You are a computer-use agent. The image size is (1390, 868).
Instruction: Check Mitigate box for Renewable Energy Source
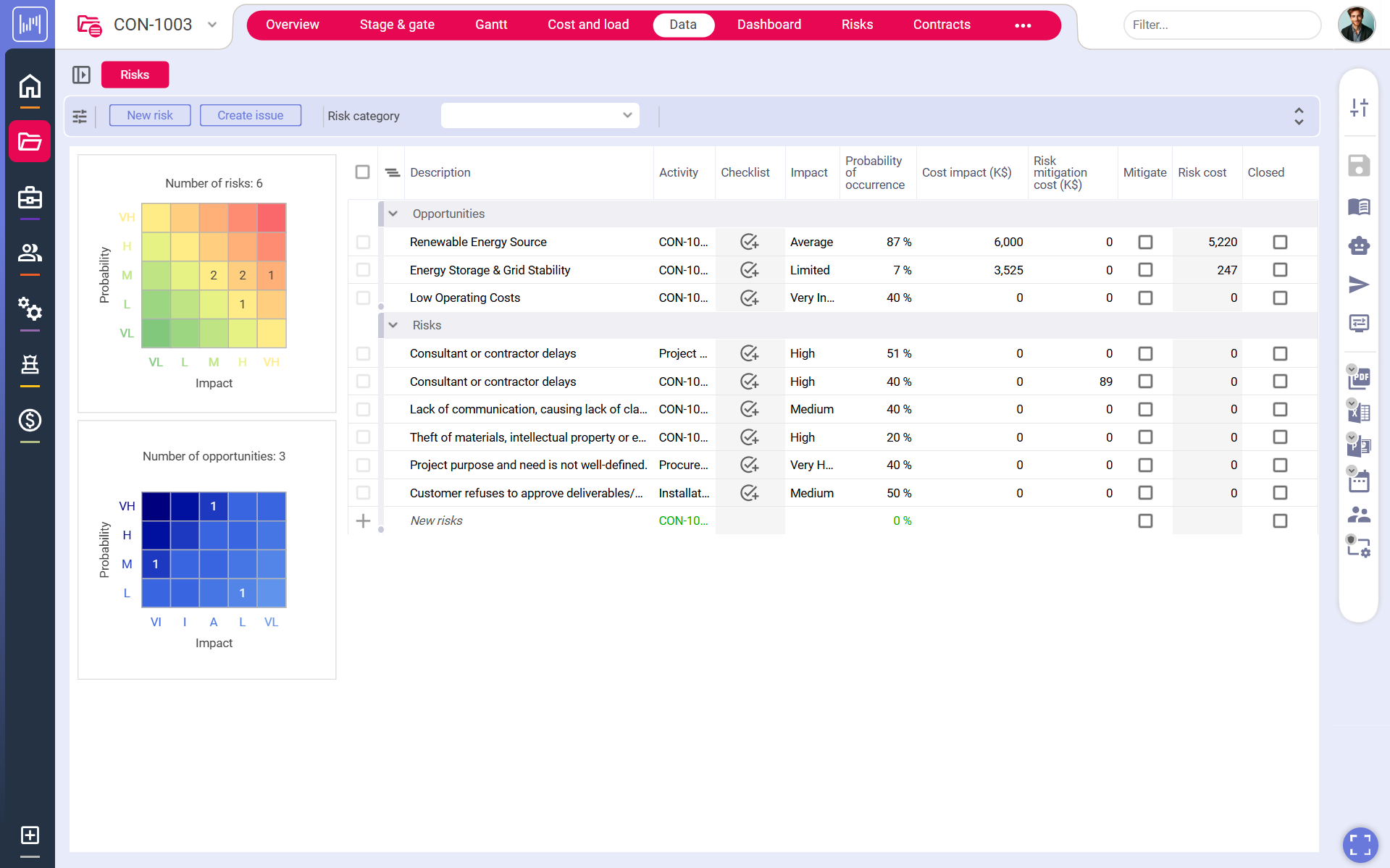(x=1144, y=242)
